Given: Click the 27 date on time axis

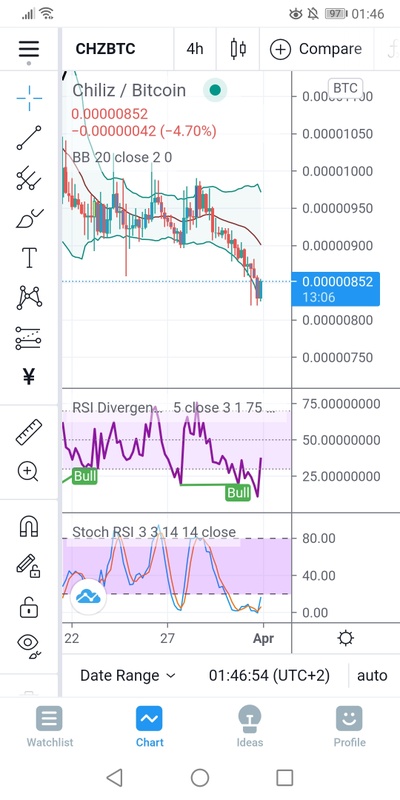Looking at the screenshot, I should [167, 638].
